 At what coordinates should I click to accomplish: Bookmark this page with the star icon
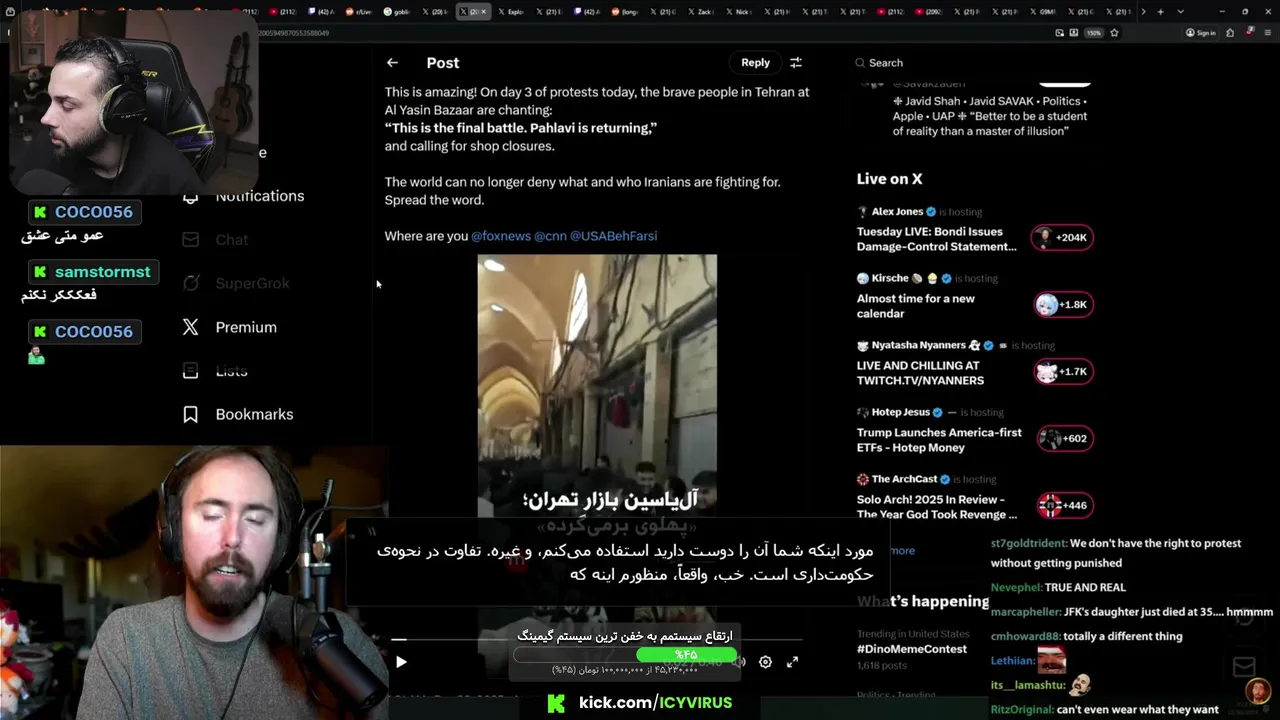click(x=1114, y=33)
